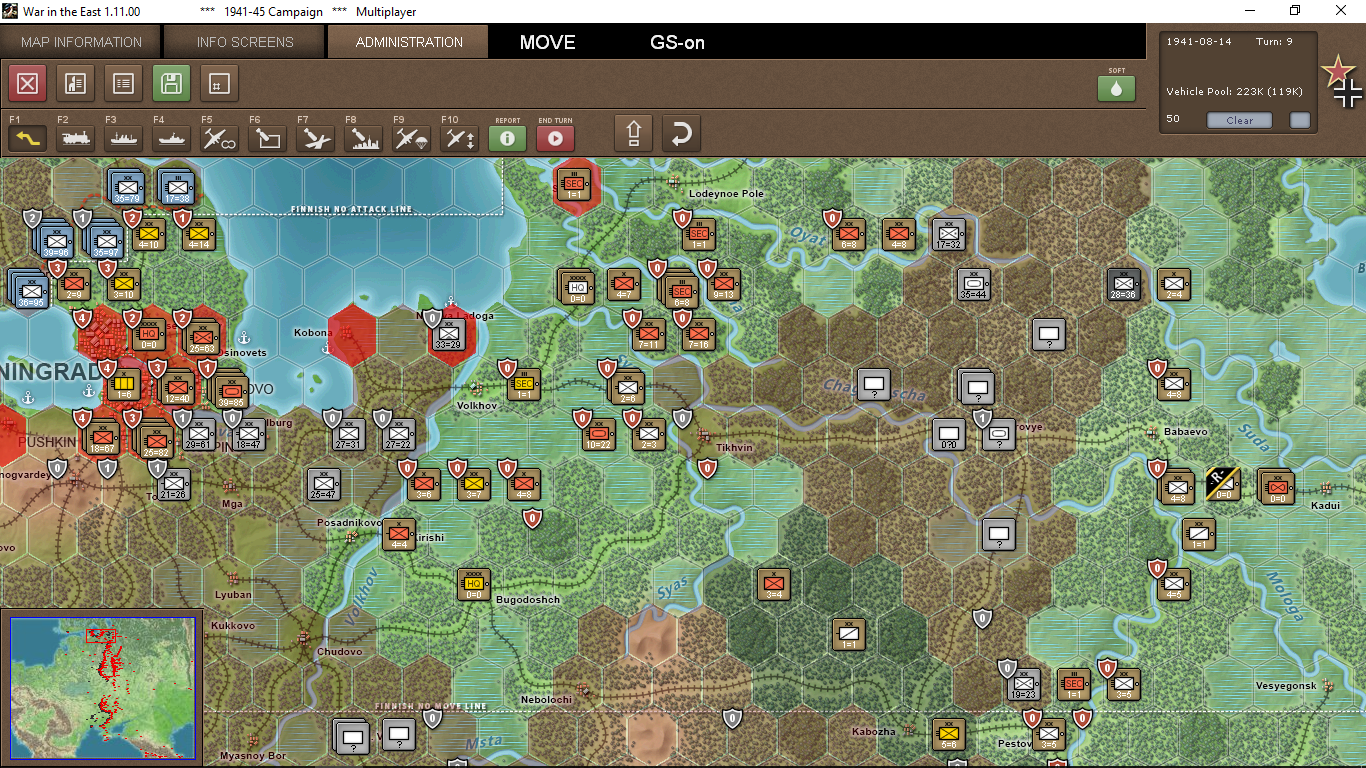This screenshot has width=1366, height=768.
Task: Click the Tikhvin town label
Action: [735, 447]
